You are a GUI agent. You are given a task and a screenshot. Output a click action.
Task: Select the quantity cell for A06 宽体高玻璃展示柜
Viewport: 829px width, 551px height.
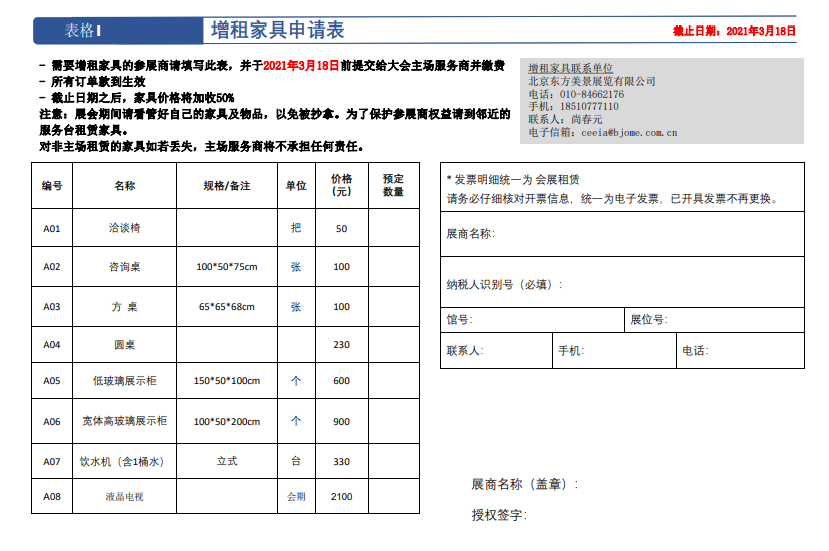393,421
